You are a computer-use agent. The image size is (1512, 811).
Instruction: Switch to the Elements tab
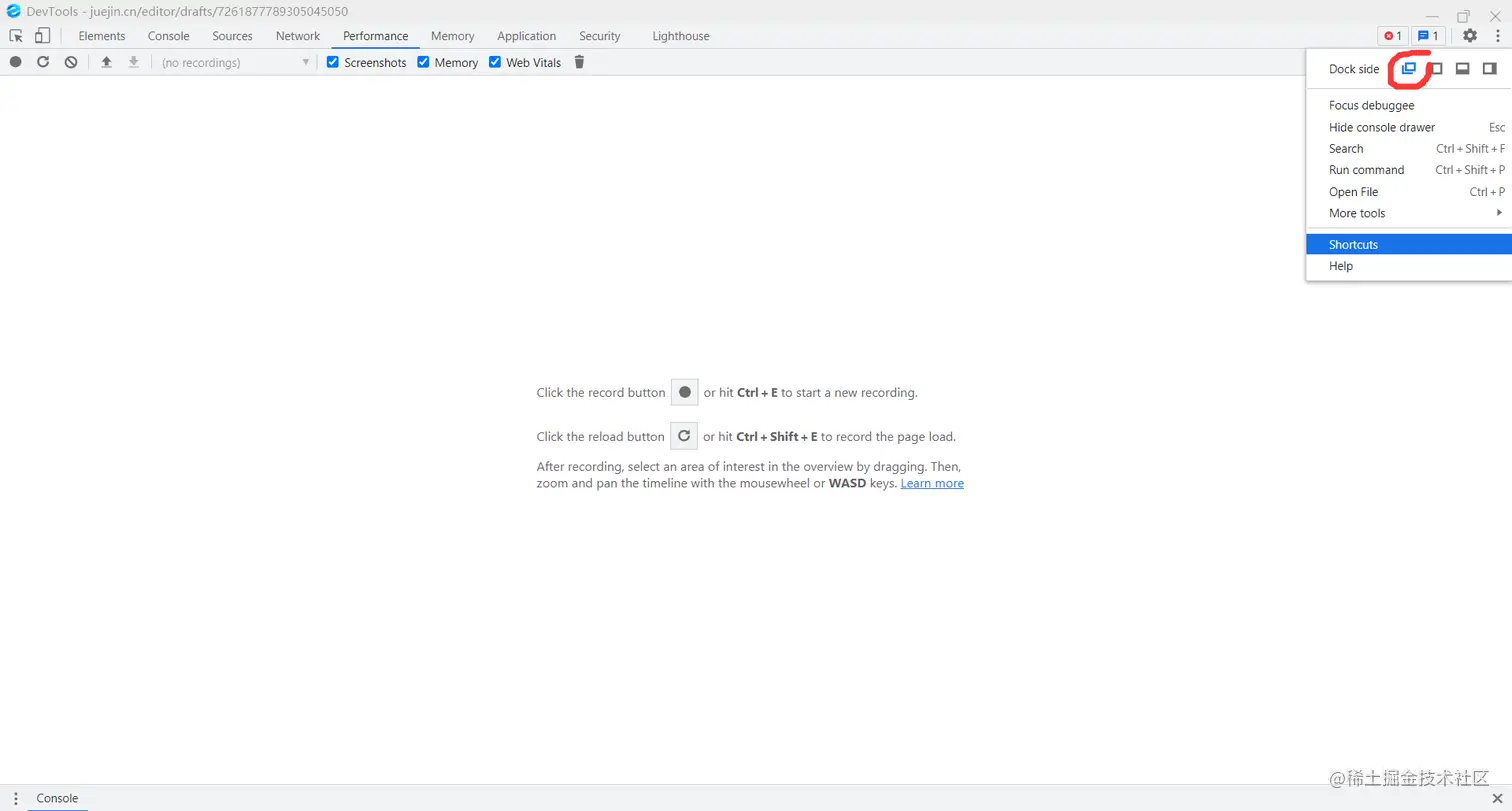coord(102,36)
